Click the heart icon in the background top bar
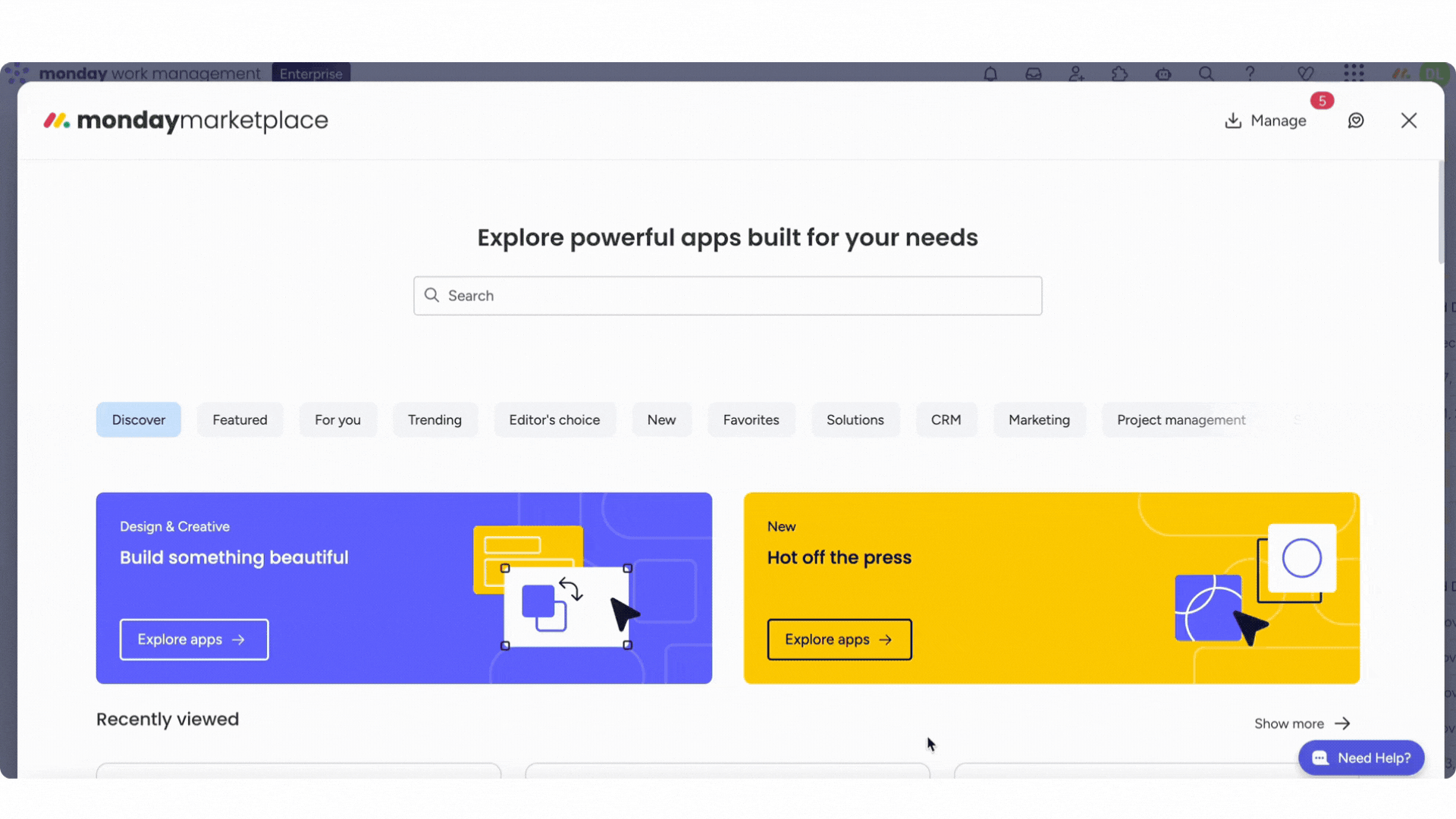The width and height of the screenshot is (1456, 819). pos(1305,74)
